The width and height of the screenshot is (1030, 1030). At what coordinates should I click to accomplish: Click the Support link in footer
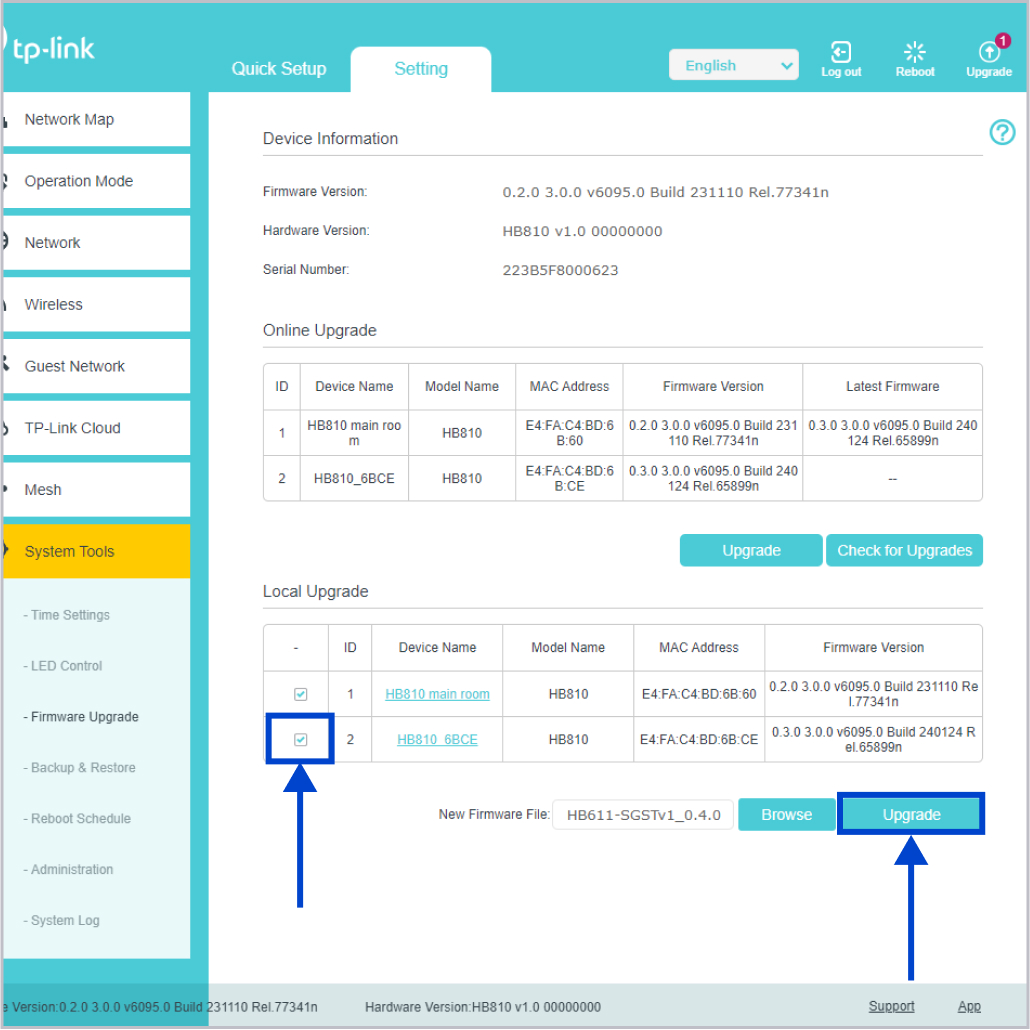point(891,1006)
